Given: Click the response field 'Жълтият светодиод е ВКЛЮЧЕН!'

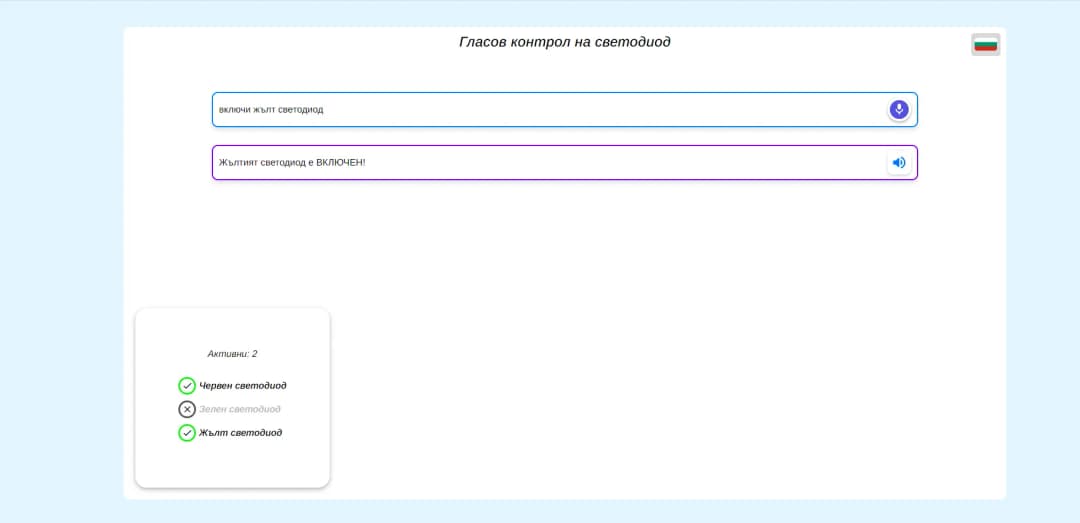Looking at the screenshot, I should [x=565, y=163].
